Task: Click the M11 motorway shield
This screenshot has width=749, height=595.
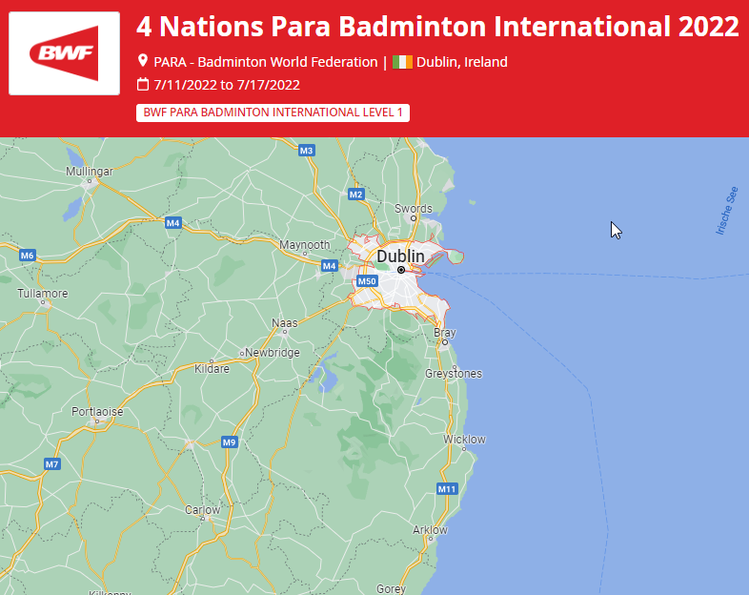Action: tap(447, 489)
